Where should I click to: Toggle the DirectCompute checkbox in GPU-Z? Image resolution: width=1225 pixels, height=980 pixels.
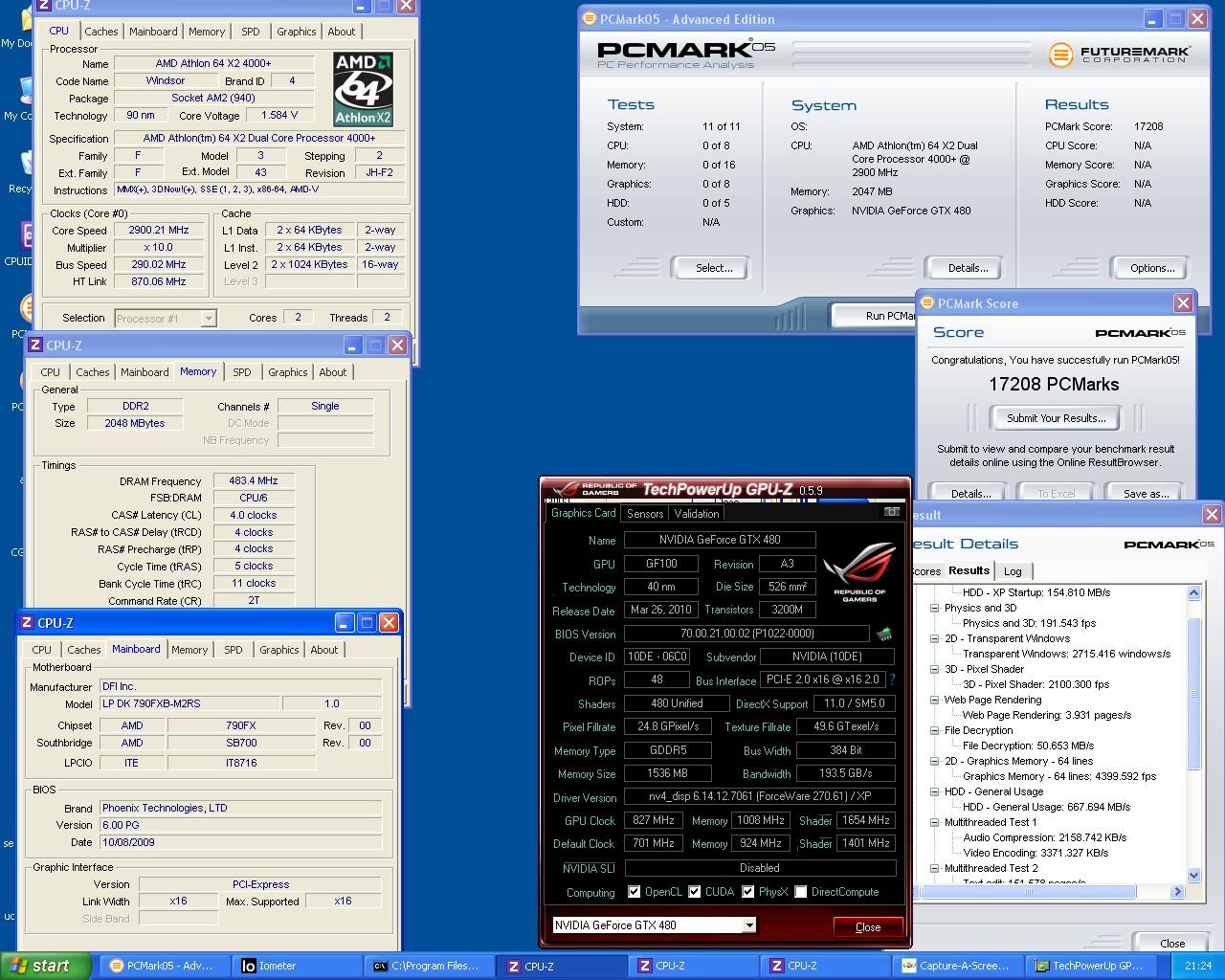(x=801, y=892)
